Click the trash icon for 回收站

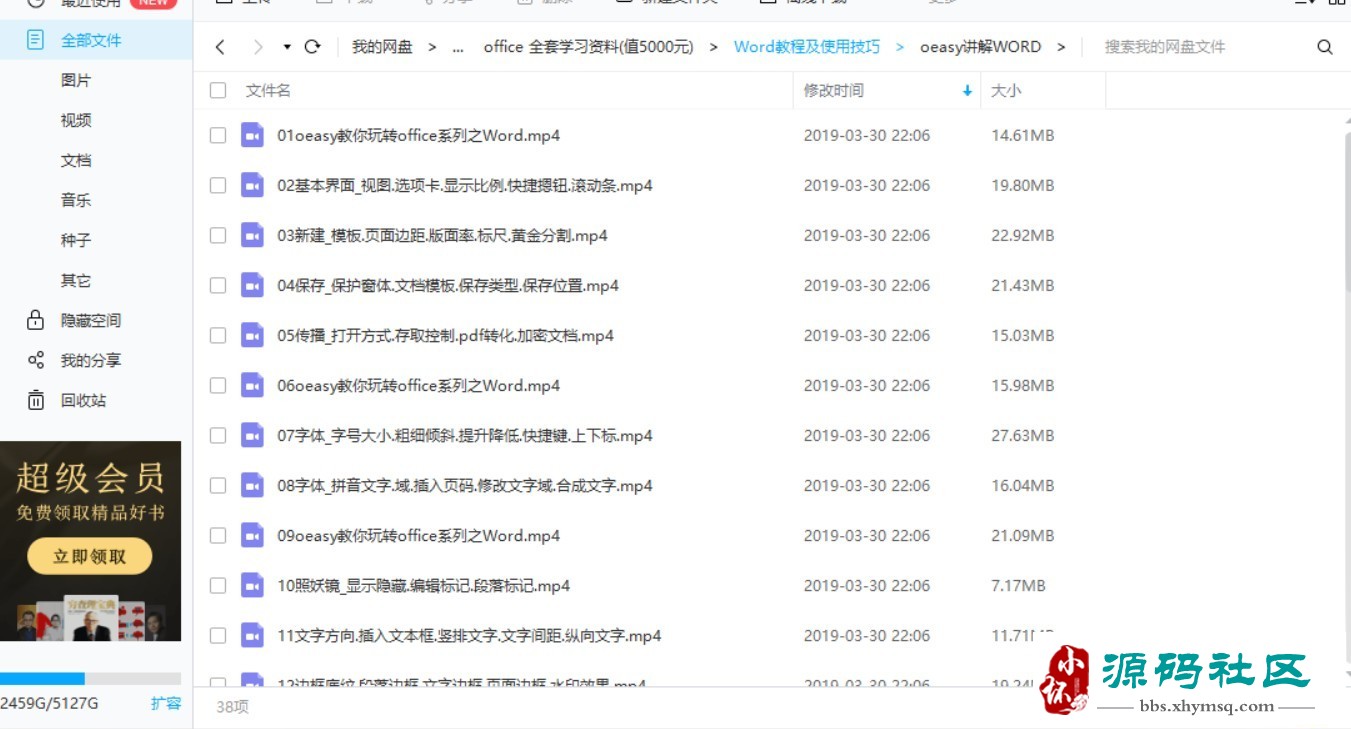(36, 400)
